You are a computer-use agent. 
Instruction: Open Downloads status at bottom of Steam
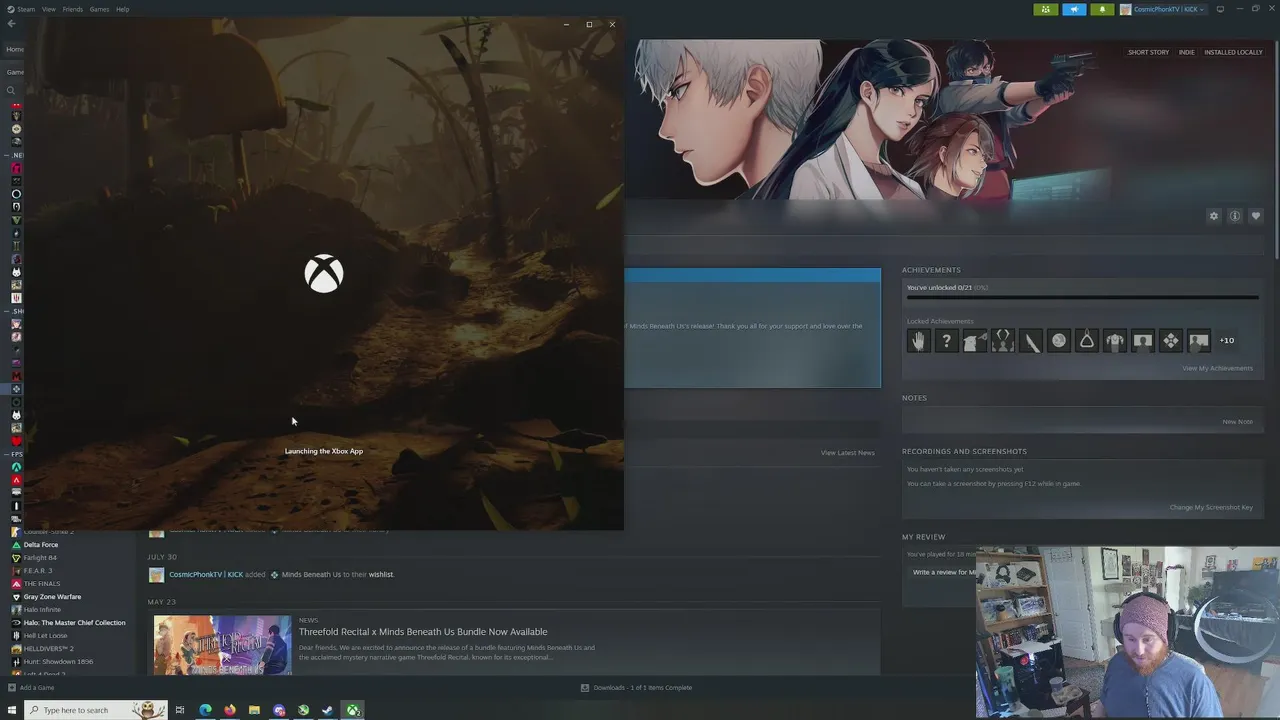tap(636, 687)
